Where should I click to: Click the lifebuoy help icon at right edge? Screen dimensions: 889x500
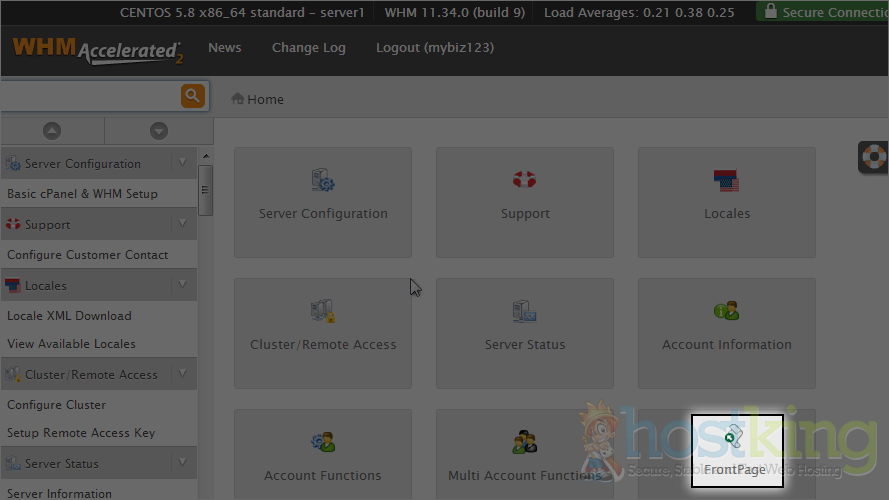pyautogui.click(x=874, y=158)
